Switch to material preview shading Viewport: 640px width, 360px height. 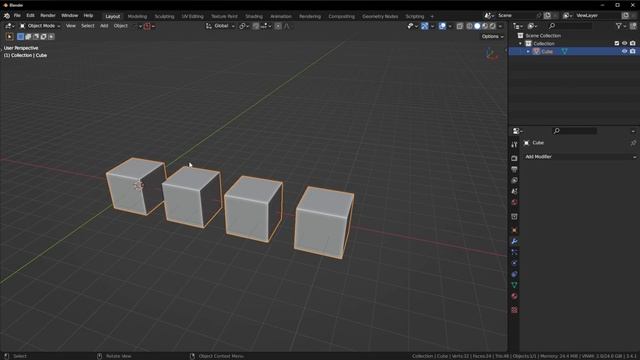click(x=485, y=26)
